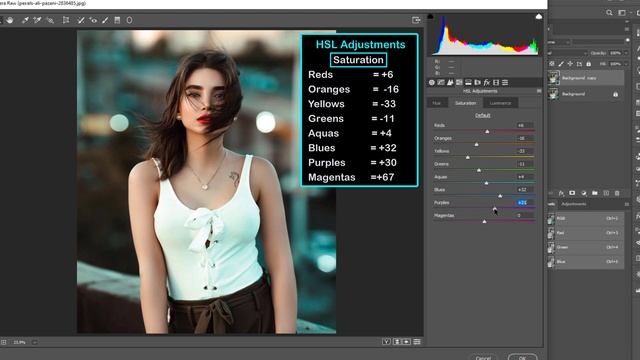The width and height of the screenshot is (640, 360).
Task: Click the Greens saturation slider handle
Action: (479, 170)
